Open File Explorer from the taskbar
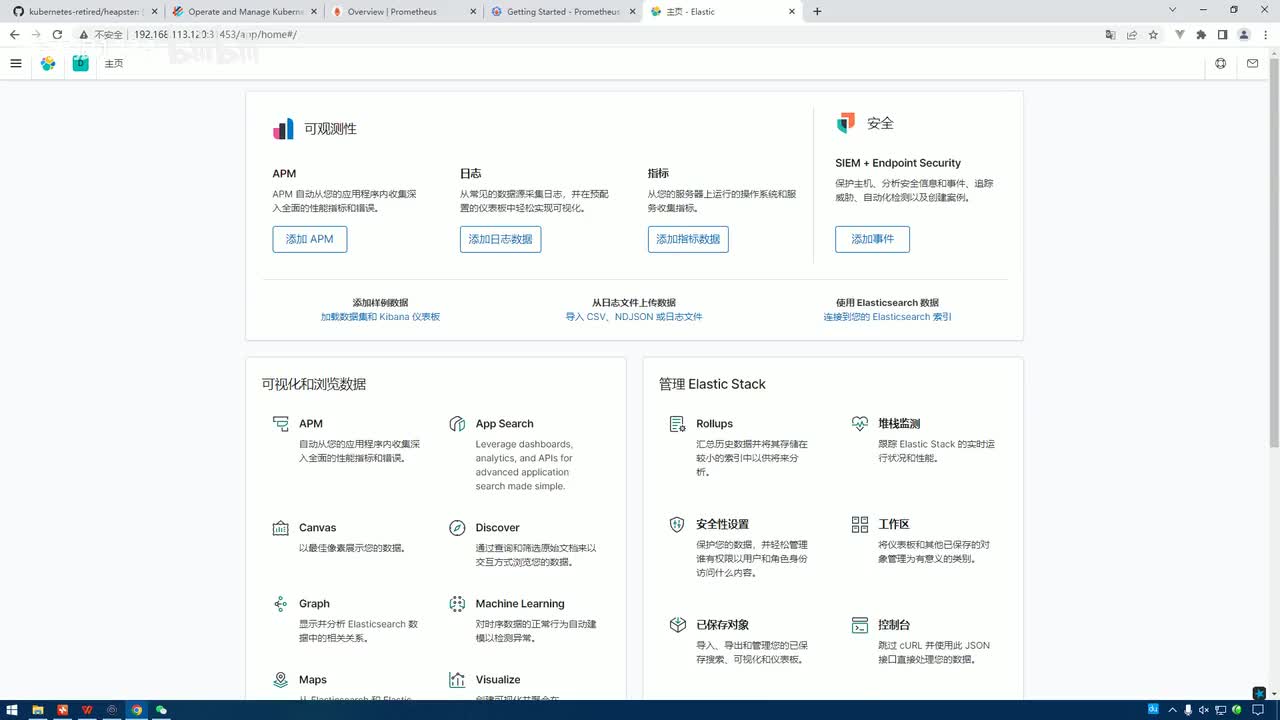The image size is (1280, 720). 38,710
